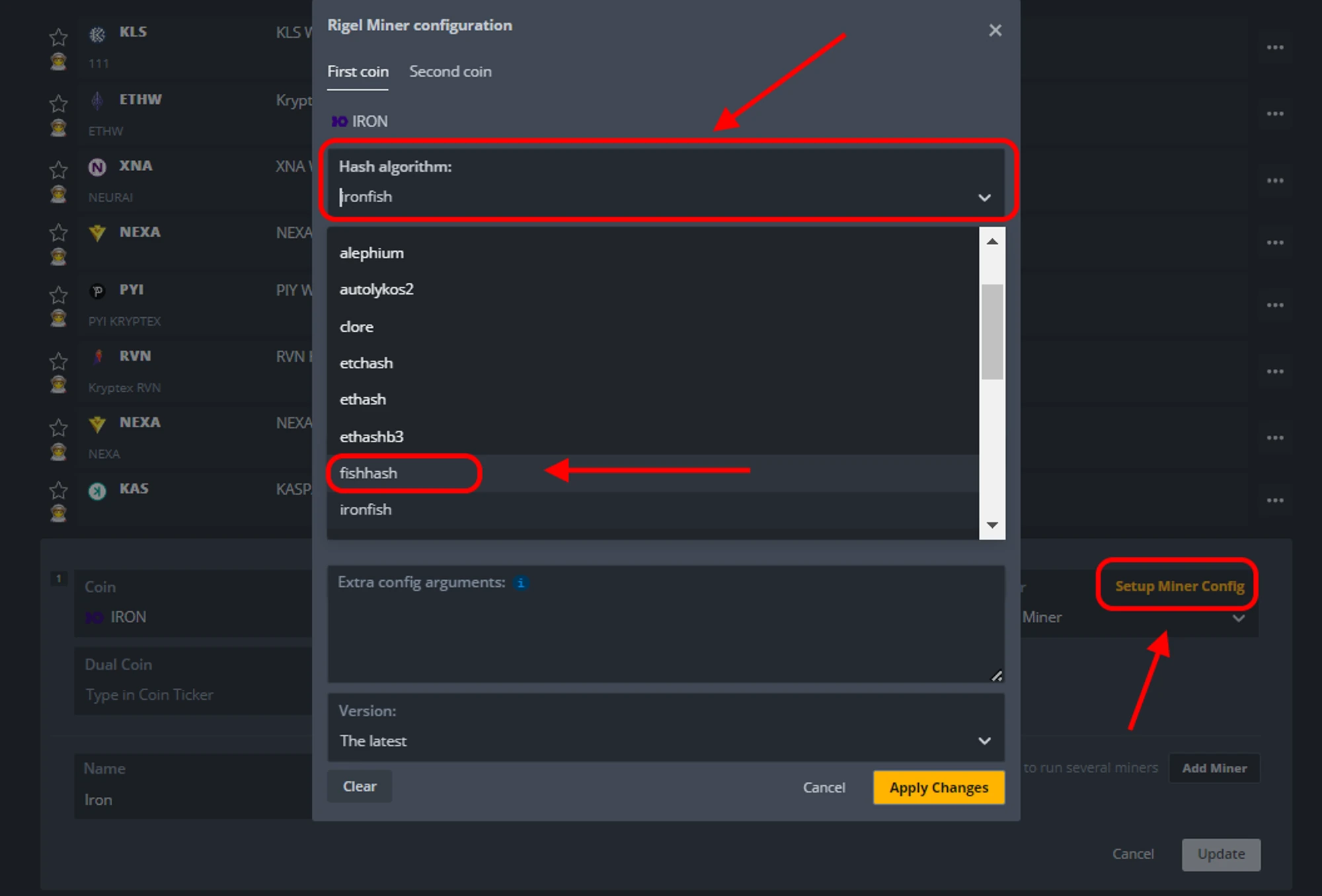Switch to Second coin tab

coord(450,71)
